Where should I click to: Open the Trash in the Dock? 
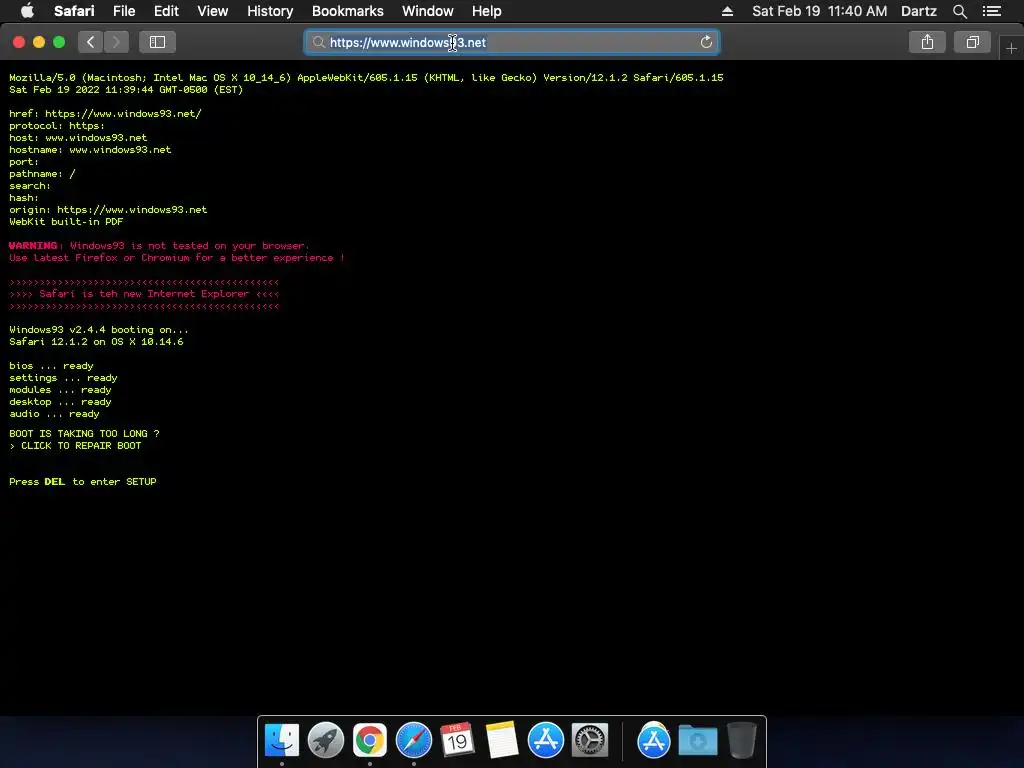(742, 740)
